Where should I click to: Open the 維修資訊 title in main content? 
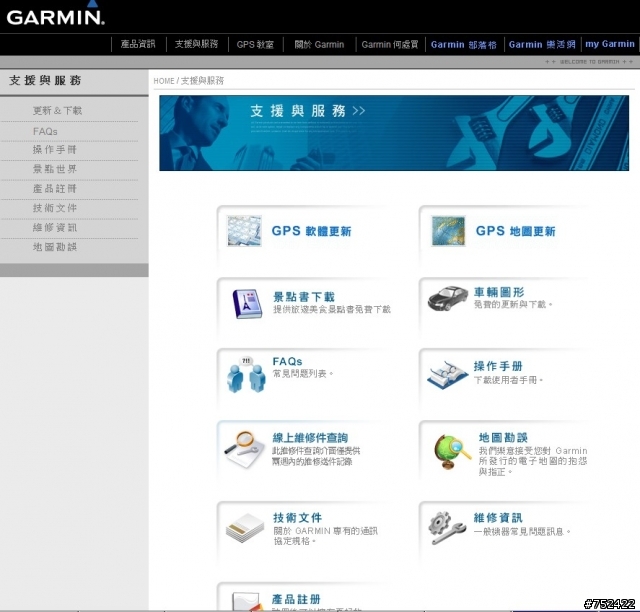498,518
